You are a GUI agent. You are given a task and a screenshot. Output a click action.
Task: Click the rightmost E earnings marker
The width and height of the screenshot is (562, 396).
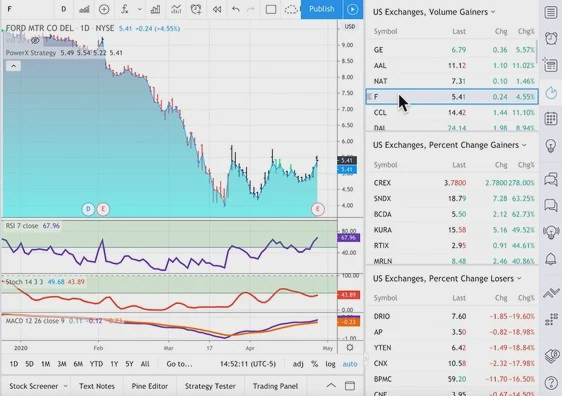318,209
